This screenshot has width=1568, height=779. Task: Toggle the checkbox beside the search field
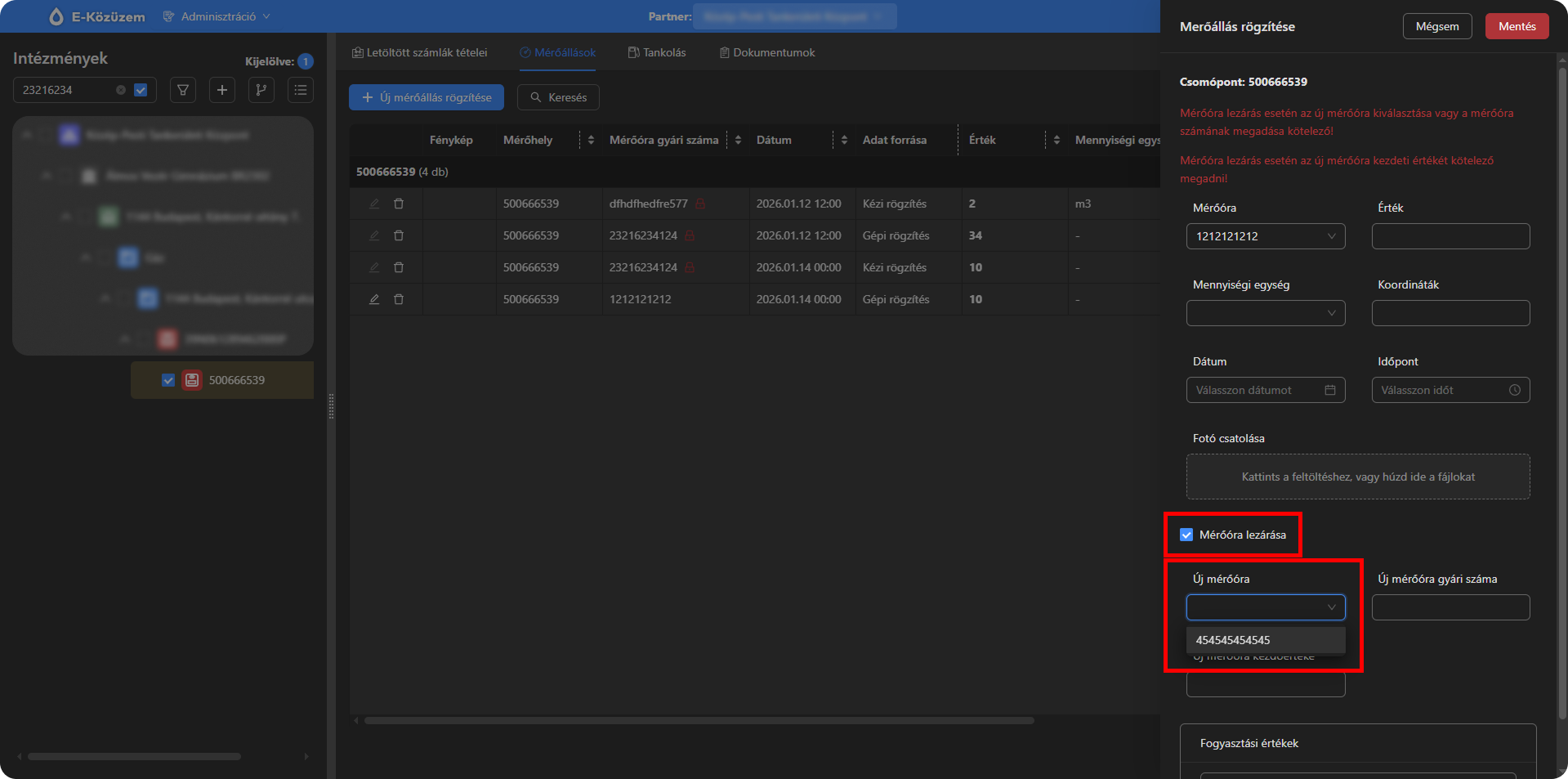pyautogui.click(x=141, y=90)
